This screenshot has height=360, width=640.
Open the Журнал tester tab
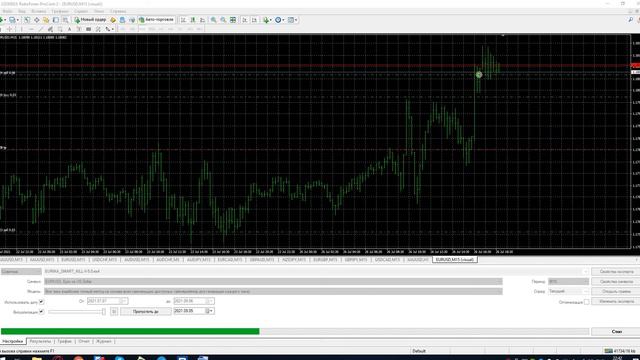pyautogui.click(x=104, y=341)
